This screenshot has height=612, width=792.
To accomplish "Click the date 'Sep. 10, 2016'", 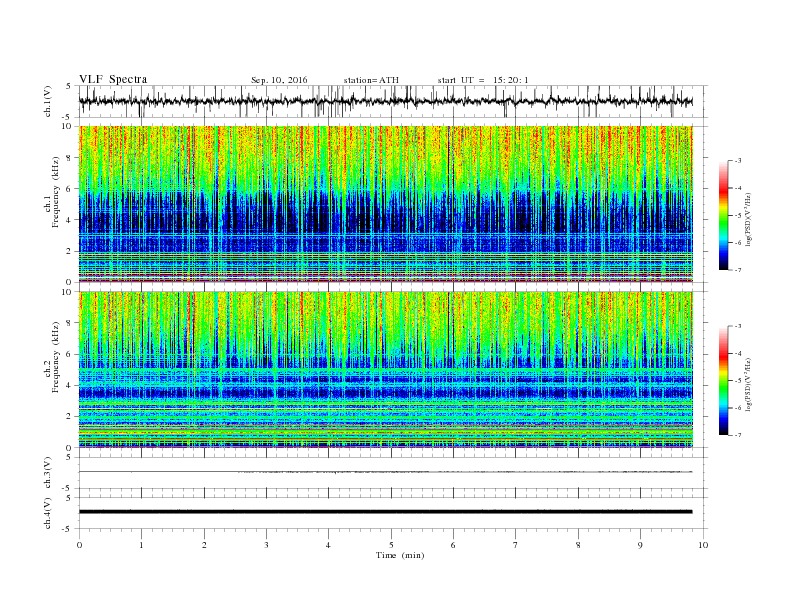I will (x=279, y=80).
